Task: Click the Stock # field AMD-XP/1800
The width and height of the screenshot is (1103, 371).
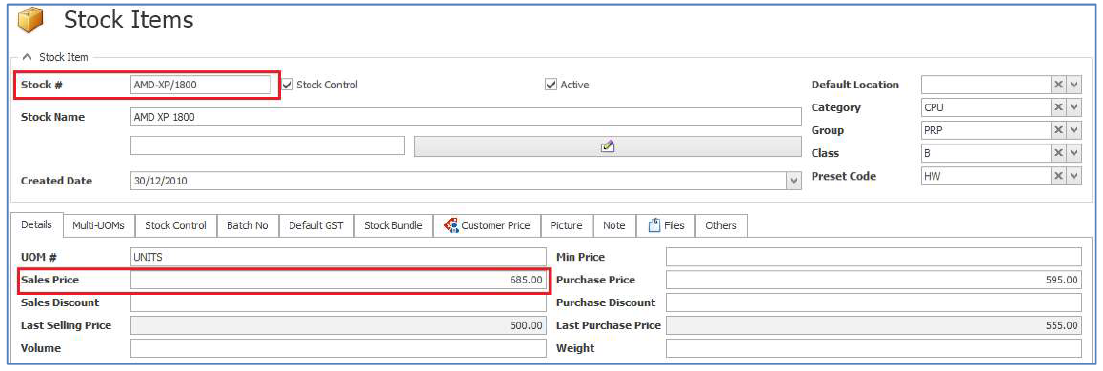Action: 200,84
